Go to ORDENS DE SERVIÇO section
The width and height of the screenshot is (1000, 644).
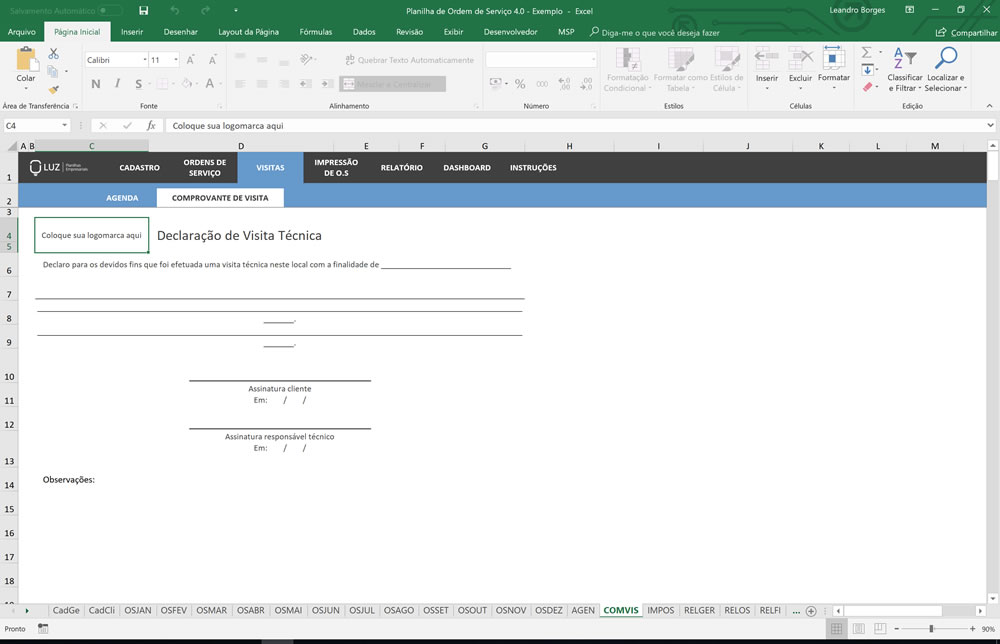point(205,168)
